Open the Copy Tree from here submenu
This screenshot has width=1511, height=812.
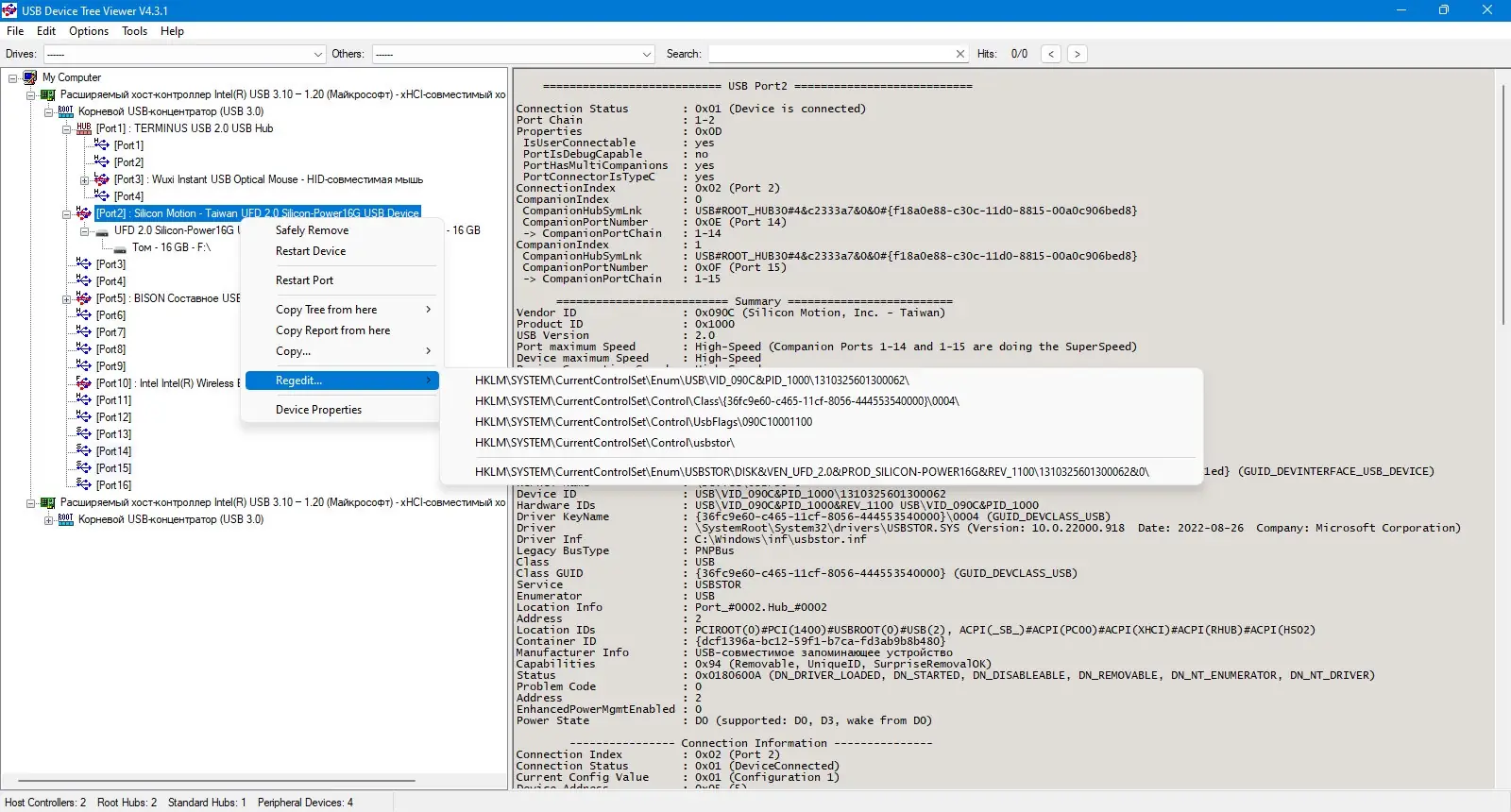(x=342, y=310)
